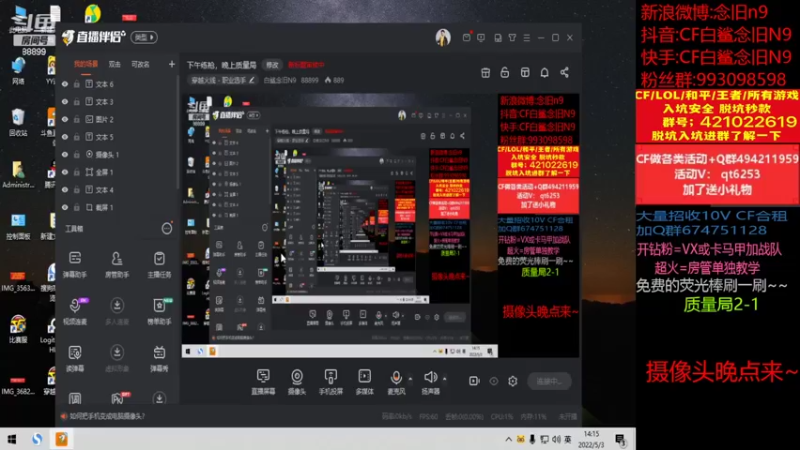This screenshot has width=800, height=450.
Task: Add a new scene with plus icon
Action: pos(171,64)
